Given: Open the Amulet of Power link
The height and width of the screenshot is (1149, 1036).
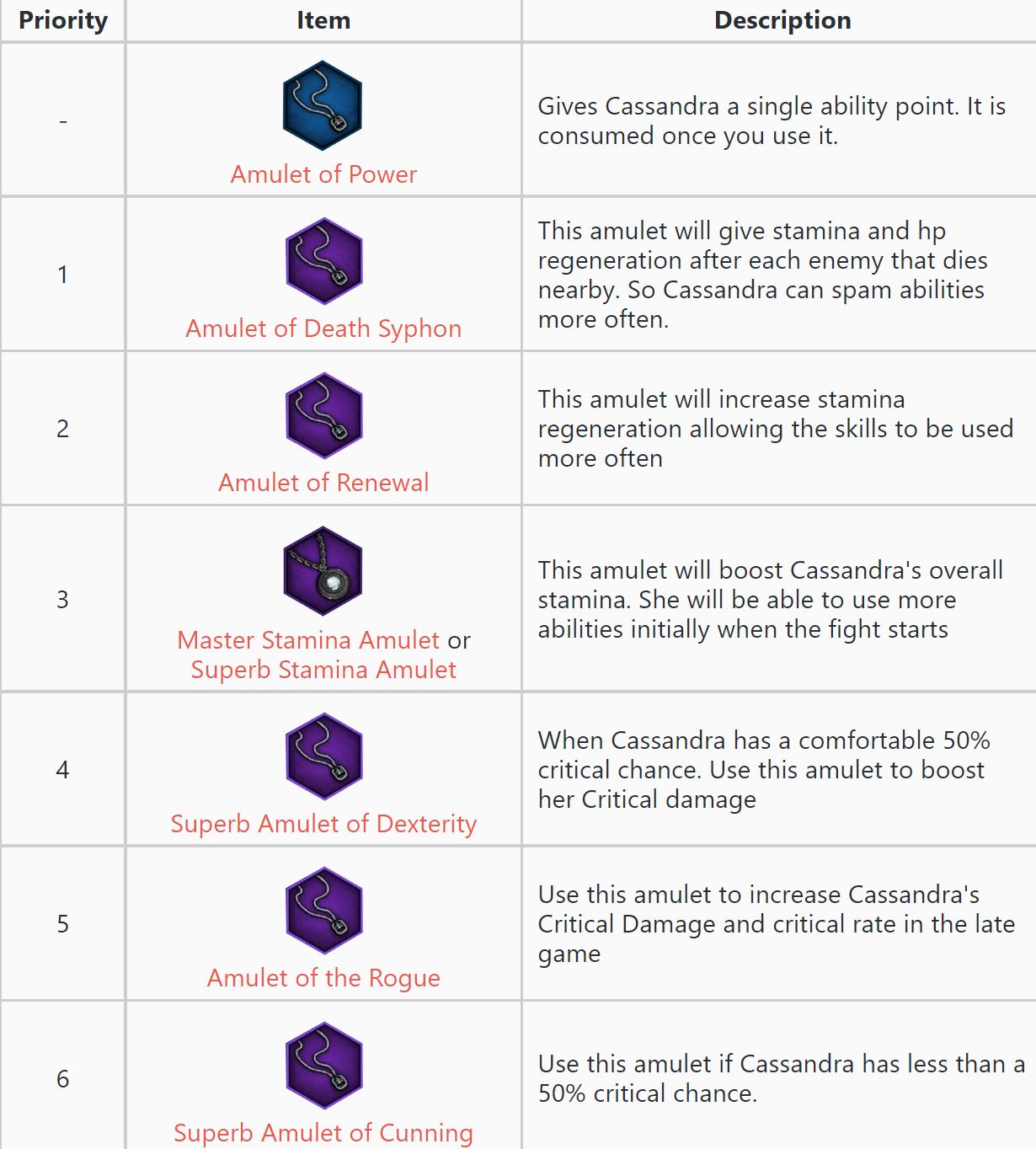Looking at the screenshot, I should 323,174.
